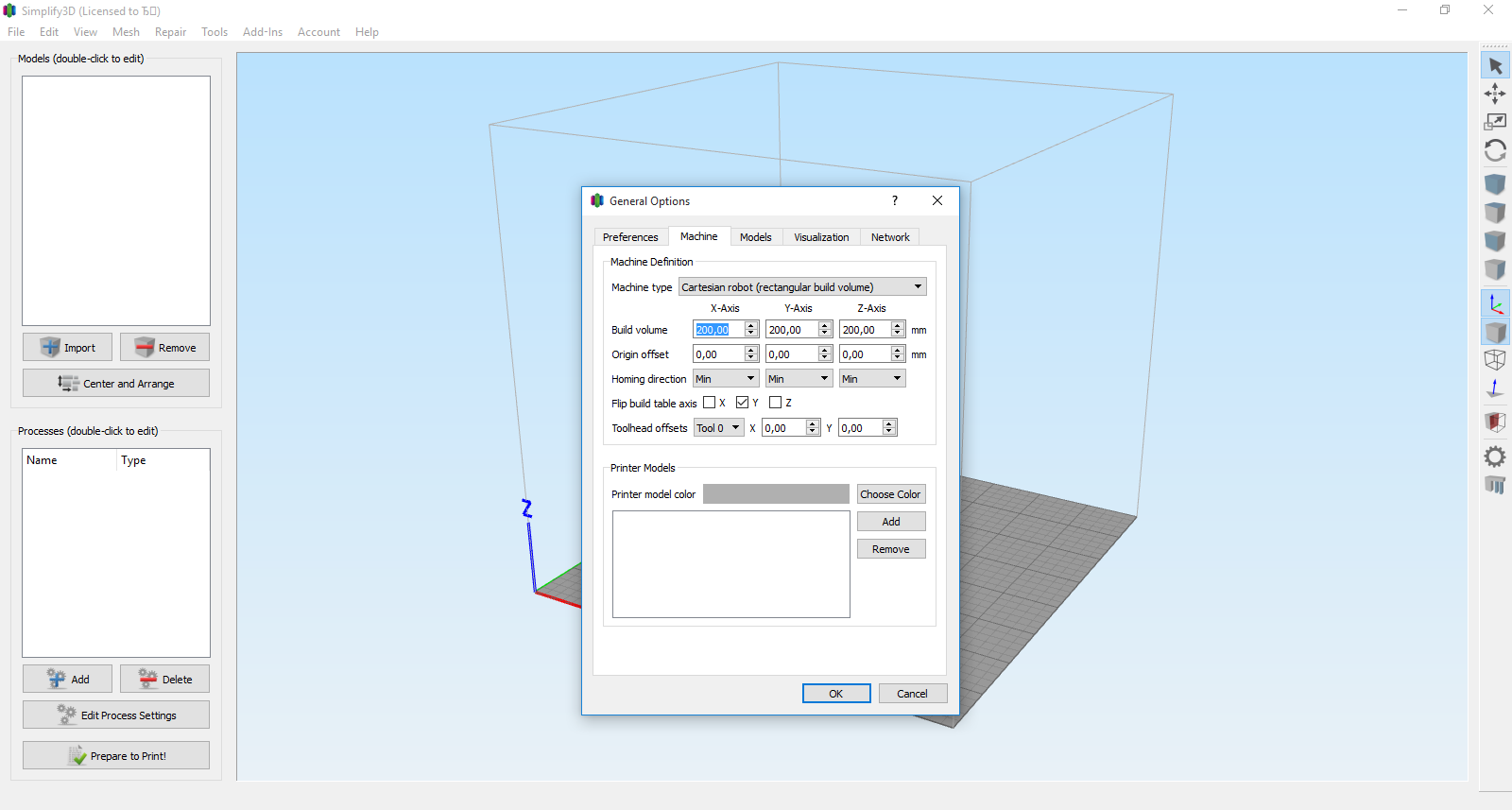Step the X-Axis origin offset spinner
Viewport: 1512px width, 810px height.
coord(751,353)
